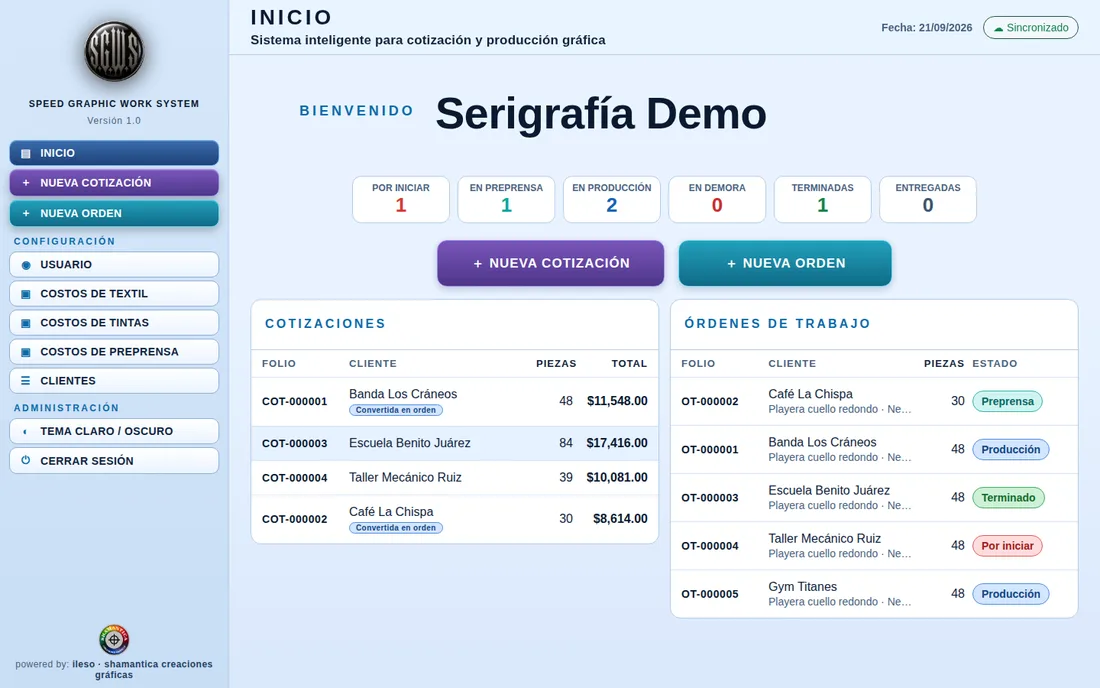This screenshot has height=688, width=1100.
Task: Click the user circle icon beside USUARIO
Action: click(x=26, y=265)
